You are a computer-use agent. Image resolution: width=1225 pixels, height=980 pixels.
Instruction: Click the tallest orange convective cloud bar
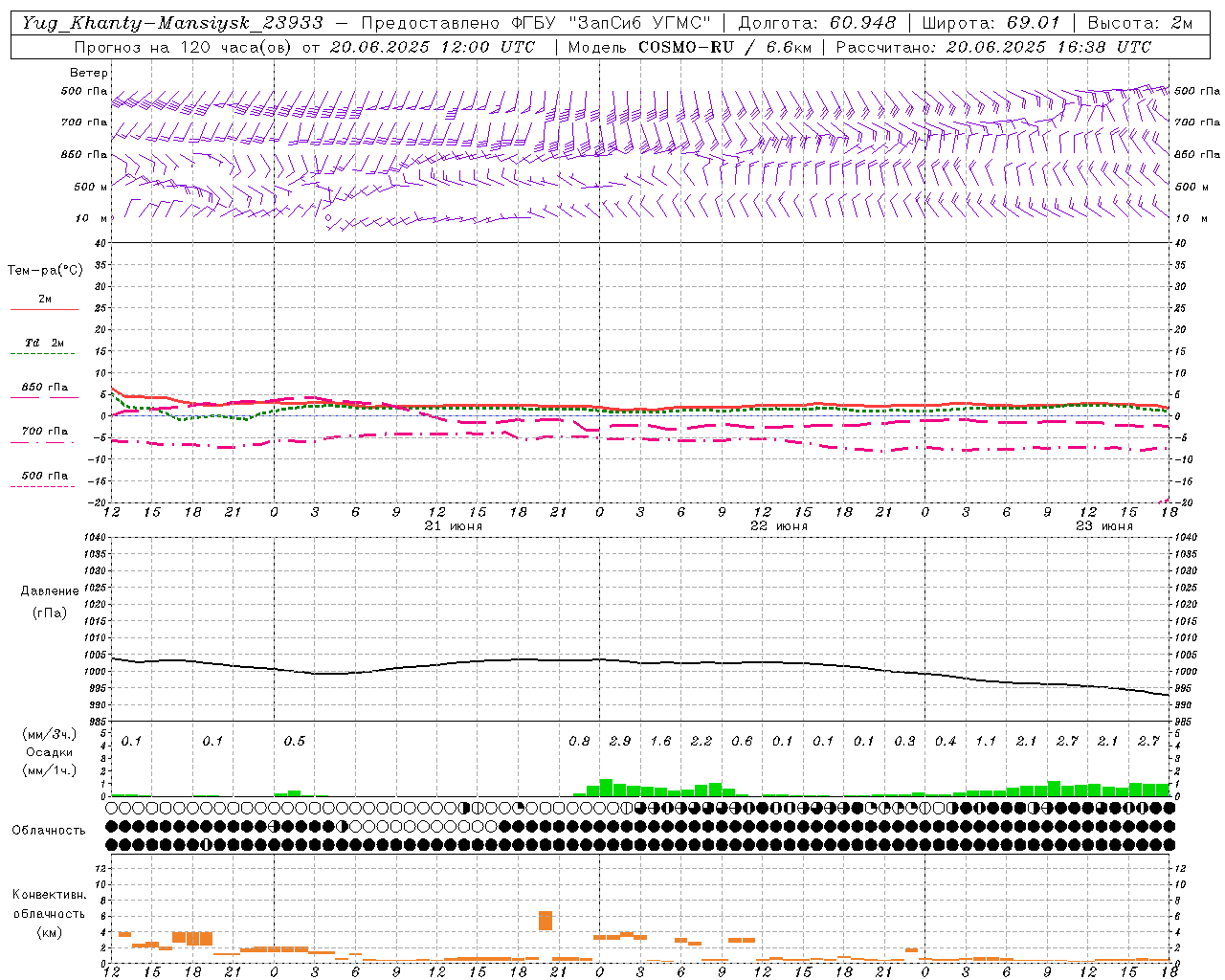coord(546,921)
